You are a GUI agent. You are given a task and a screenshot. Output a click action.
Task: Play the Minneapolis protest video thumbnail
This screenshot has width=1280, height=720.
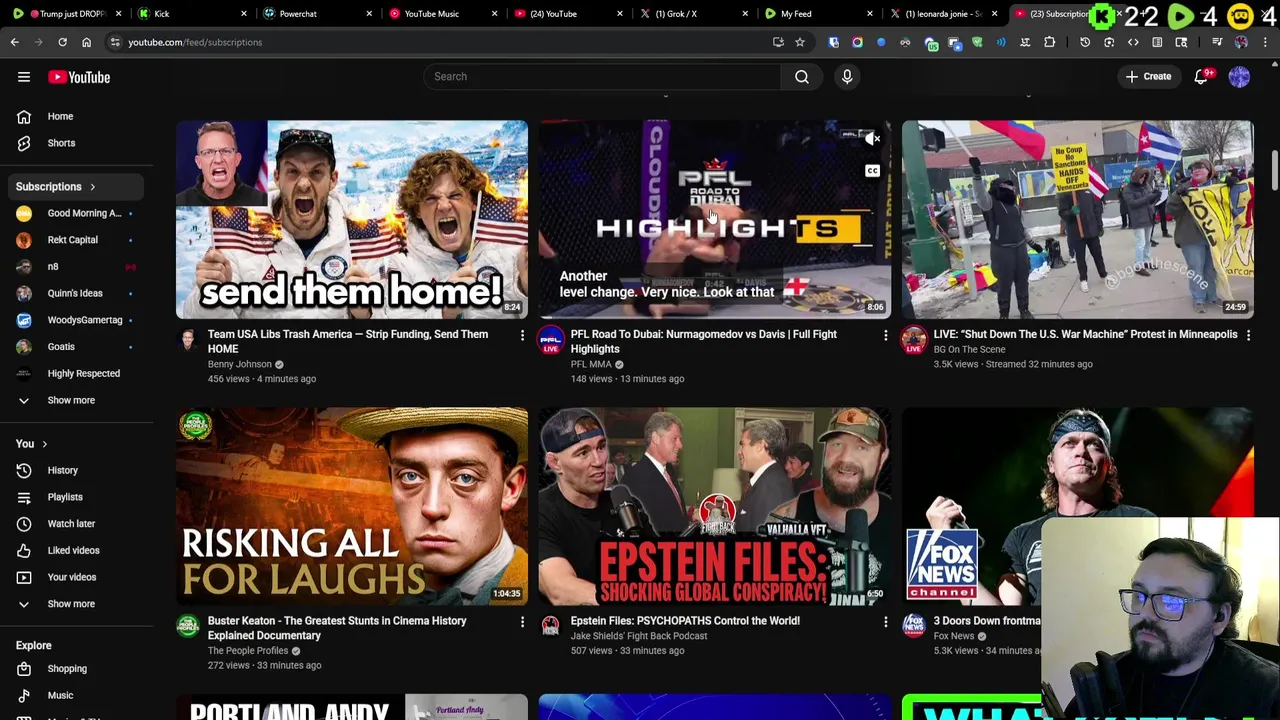click(x=1077, y=219)
